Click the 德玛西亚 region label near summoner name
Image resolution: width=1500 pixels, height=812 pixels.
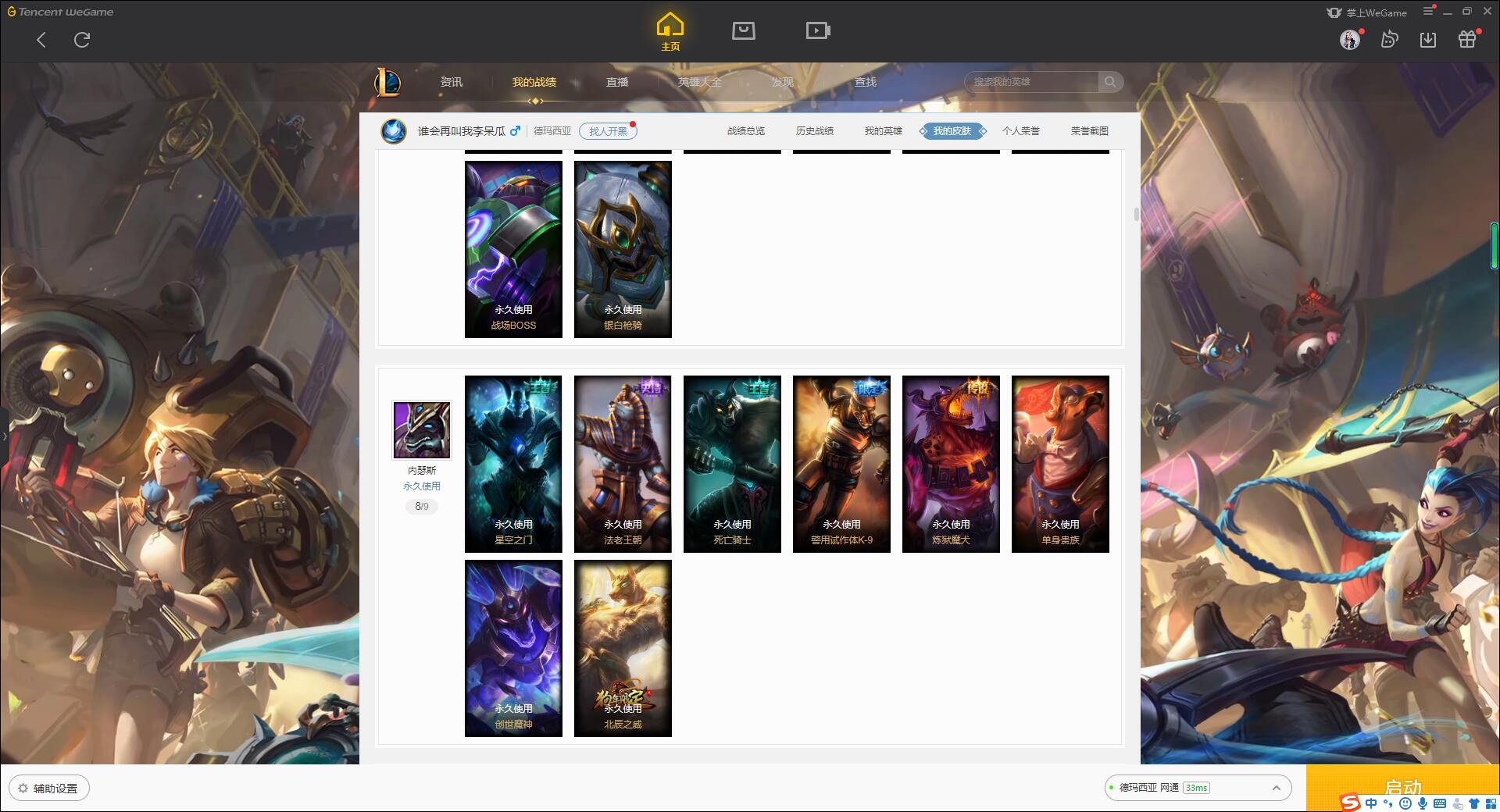coord(552,131)
